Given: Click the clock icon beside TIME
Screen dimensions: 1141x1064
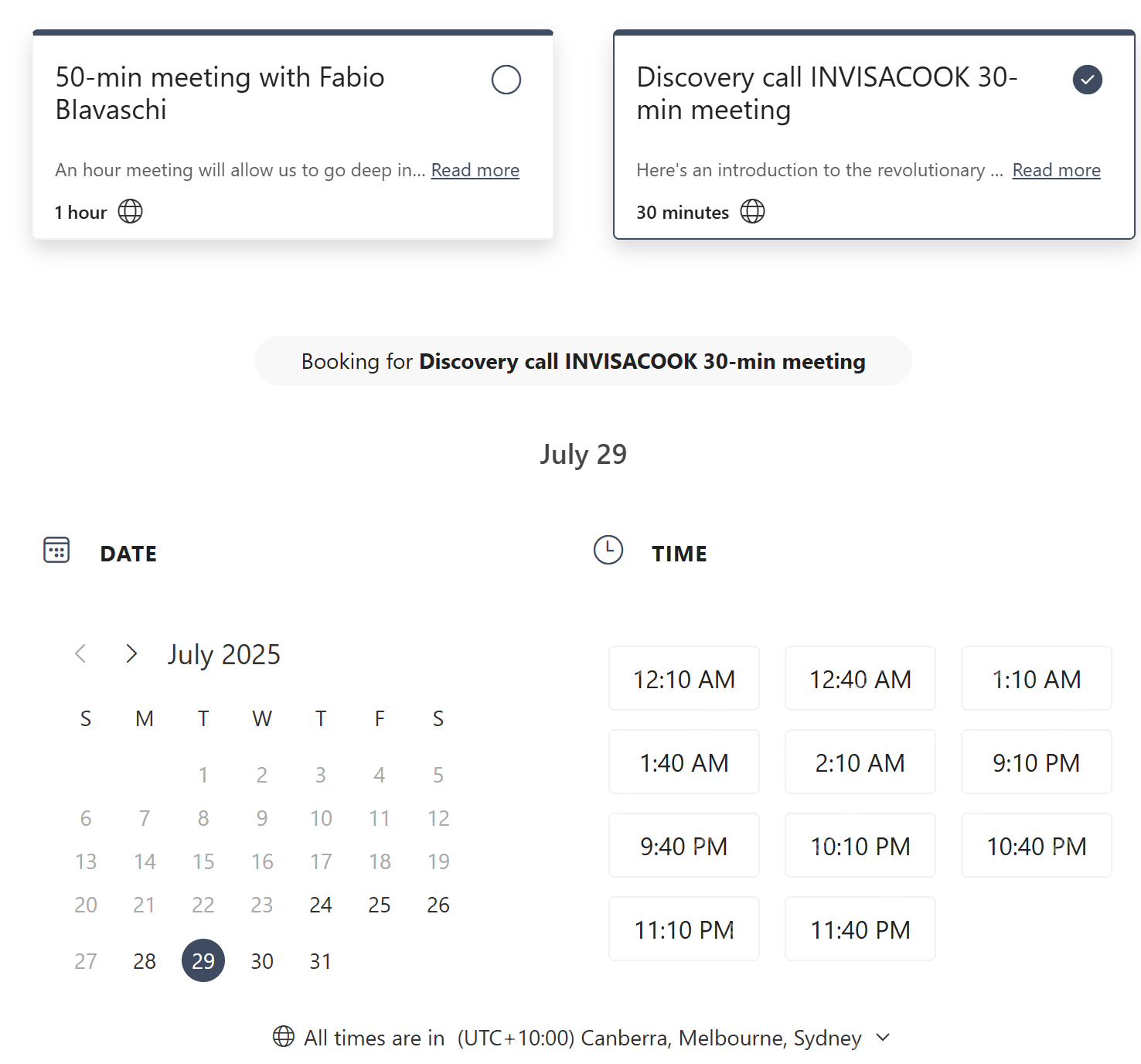Looking at the screenshot, I should [x=608, y=550].
